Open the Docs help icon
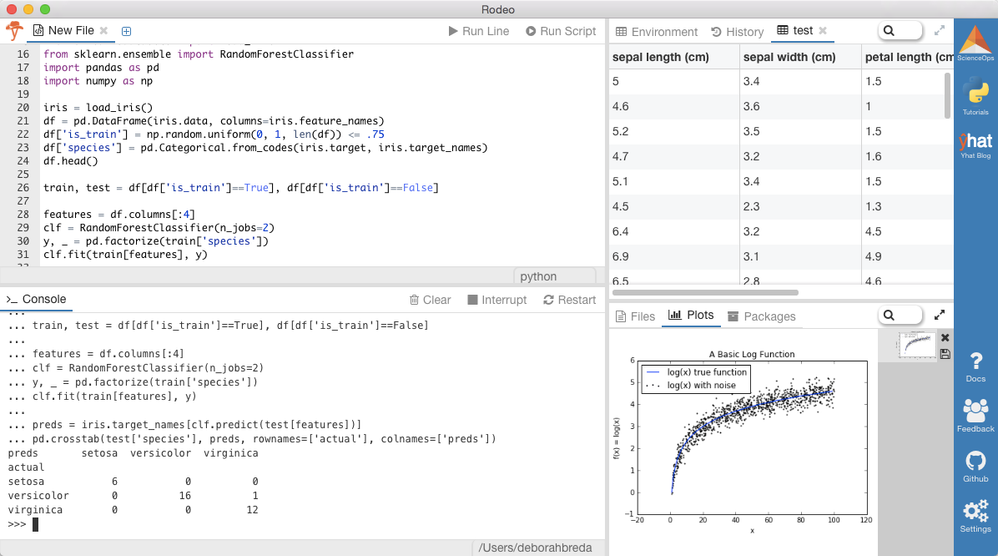998x556 pixels. (975, 367)
